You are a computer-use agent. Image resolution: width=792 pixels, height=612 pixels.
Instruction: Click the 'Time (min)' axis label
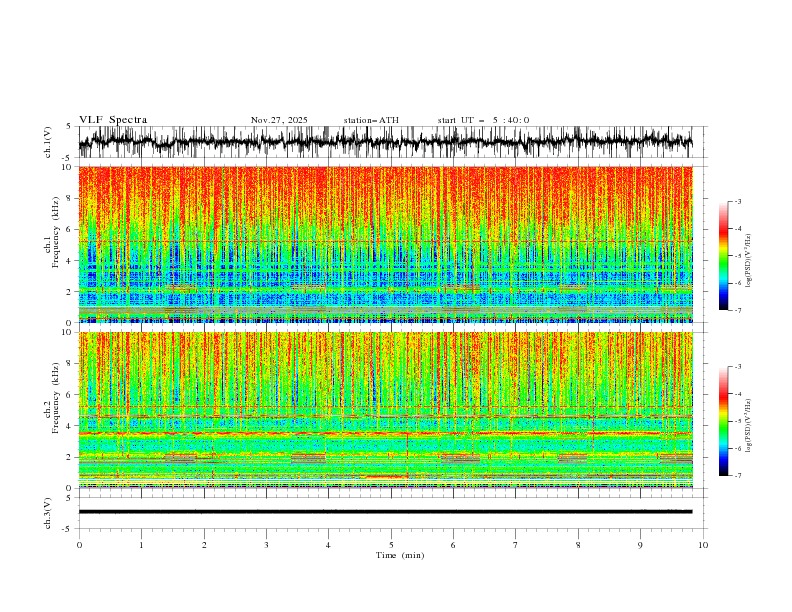coord(400,555)
